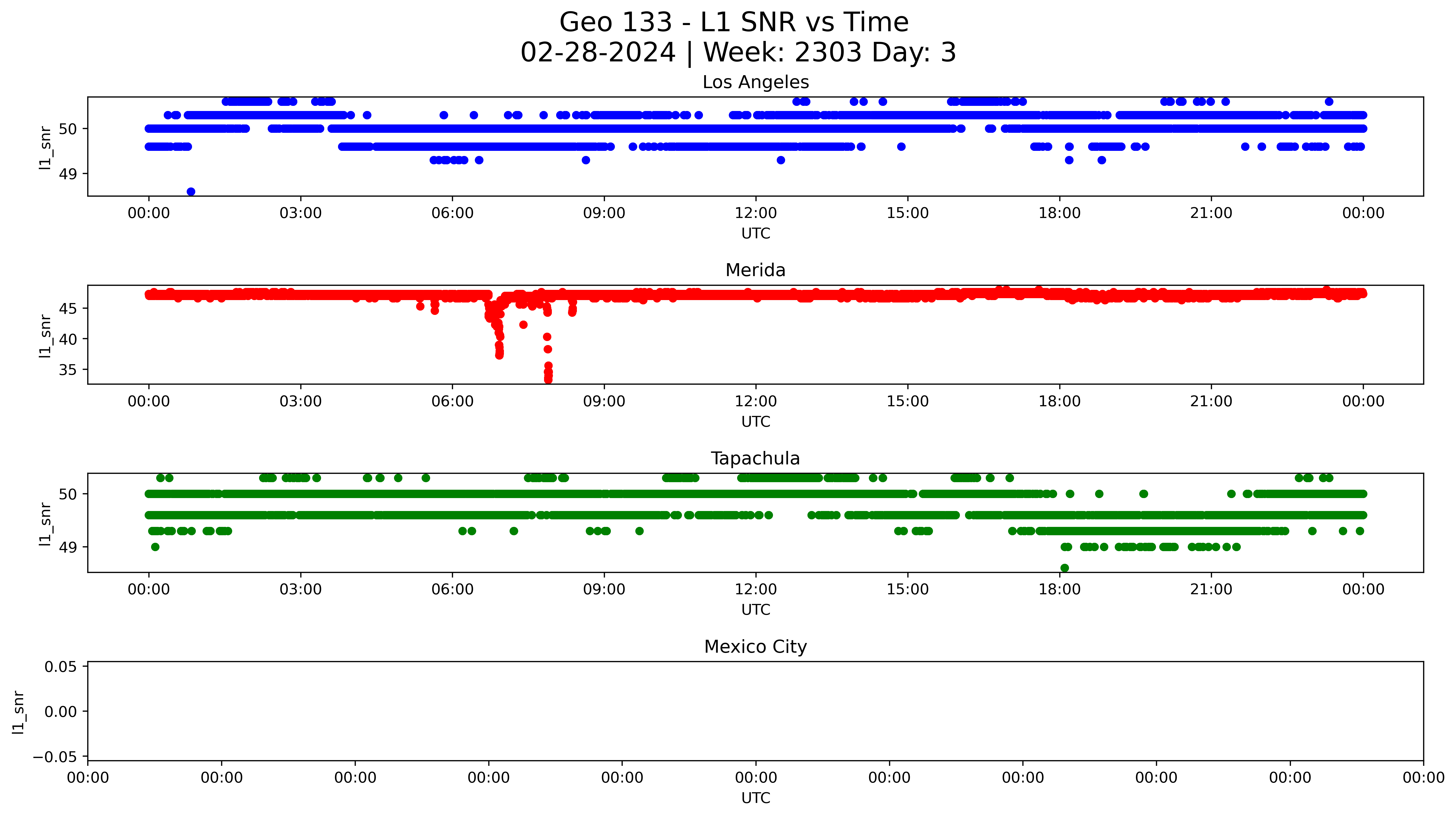Select the "Tapachula" subplot title
The width and height of the screenshot is (1456, 817).
coord(756,458)
